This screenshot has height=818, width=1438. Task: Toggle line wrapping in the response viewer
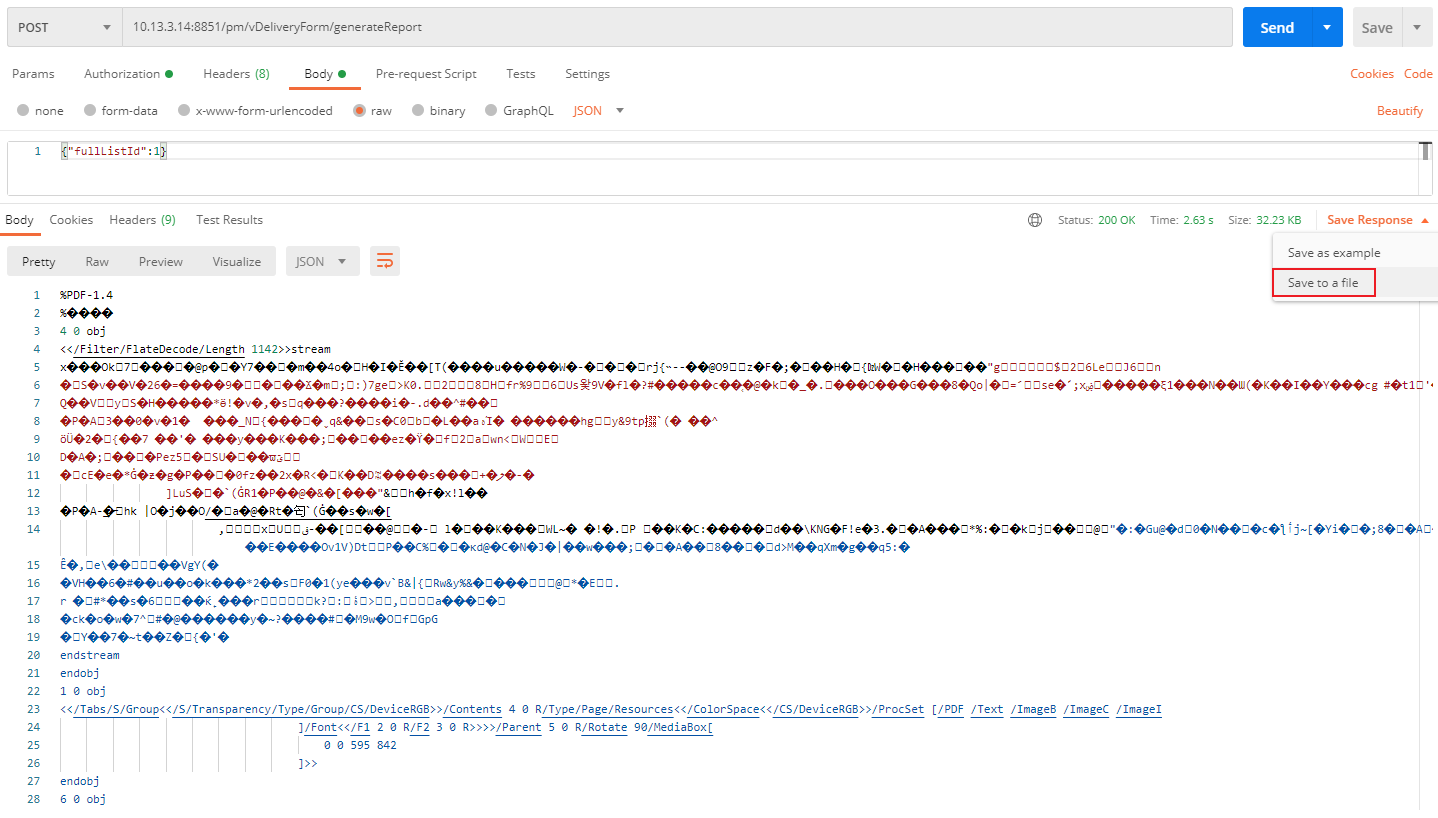(385, 260)
